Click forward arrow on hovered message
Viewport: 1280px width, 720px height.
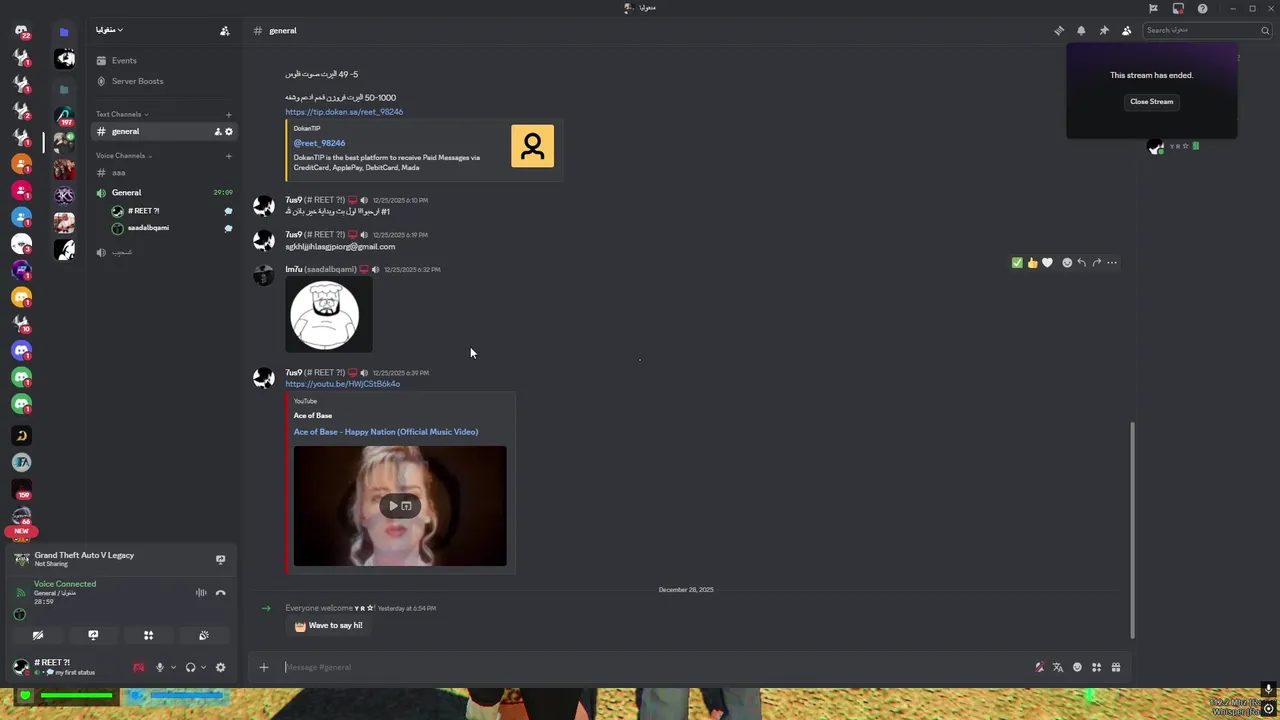point(1096,263)
